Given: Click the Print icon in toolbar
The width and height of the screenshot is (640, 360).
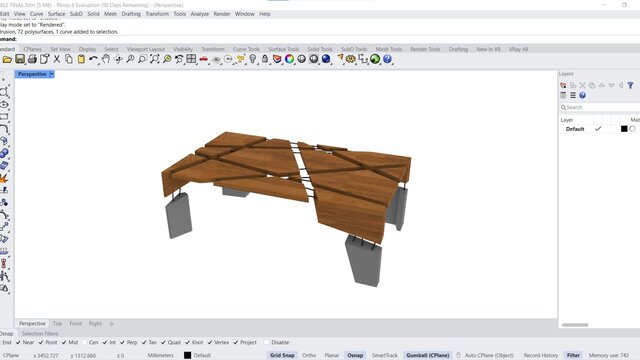Looking at the screenshot, I should click(32, 59).
